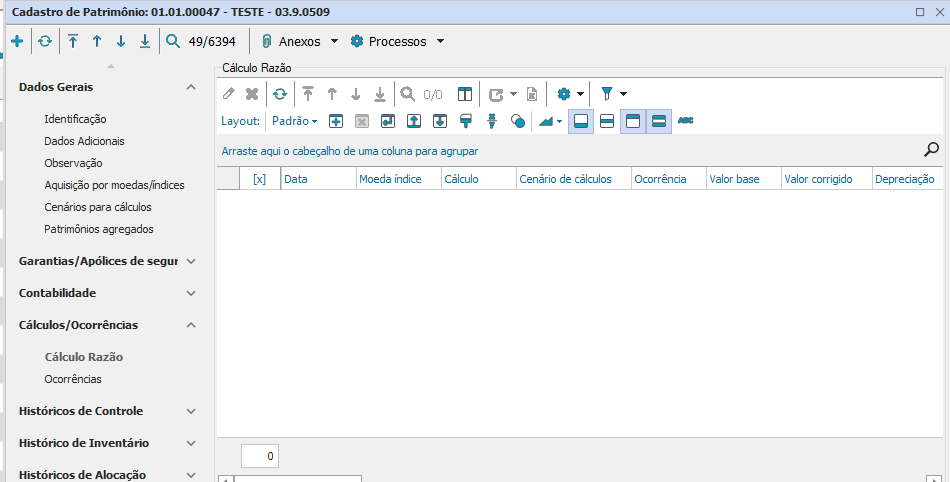This screenshot has width=950, height=482.
Task: Open Identificação under Dados Gerais
Action: click(x=75, y=119)
